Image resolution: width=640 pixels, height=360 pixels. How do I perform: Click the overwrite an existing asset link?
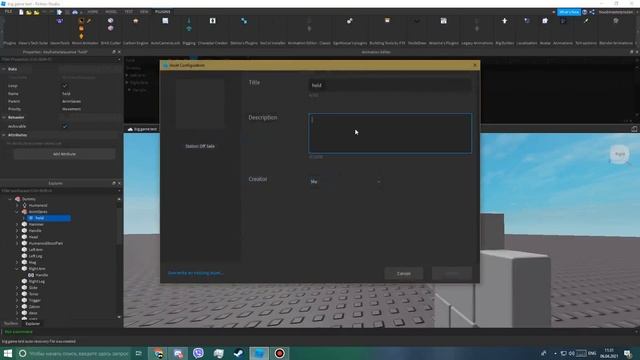196,273
